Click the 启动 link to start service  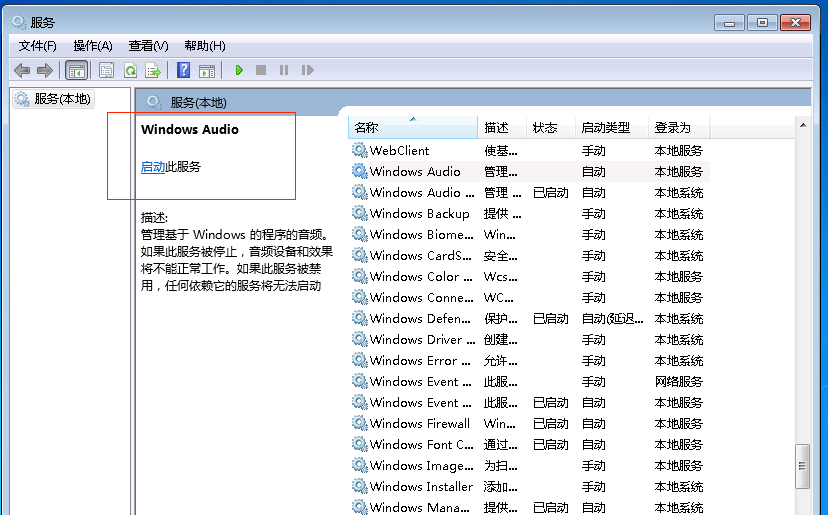[x=153, y=167]
